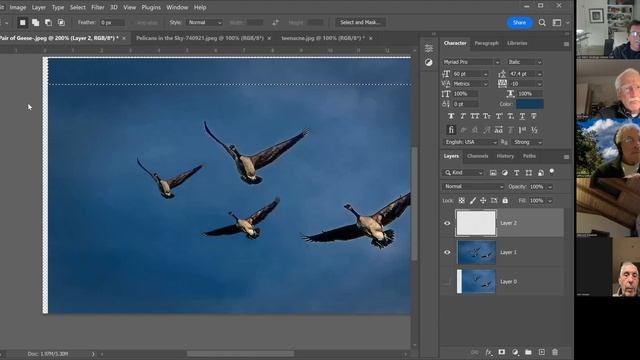Toggle Superscript text style
This screenshot has height=360, width=640.
tap(499, 116)
